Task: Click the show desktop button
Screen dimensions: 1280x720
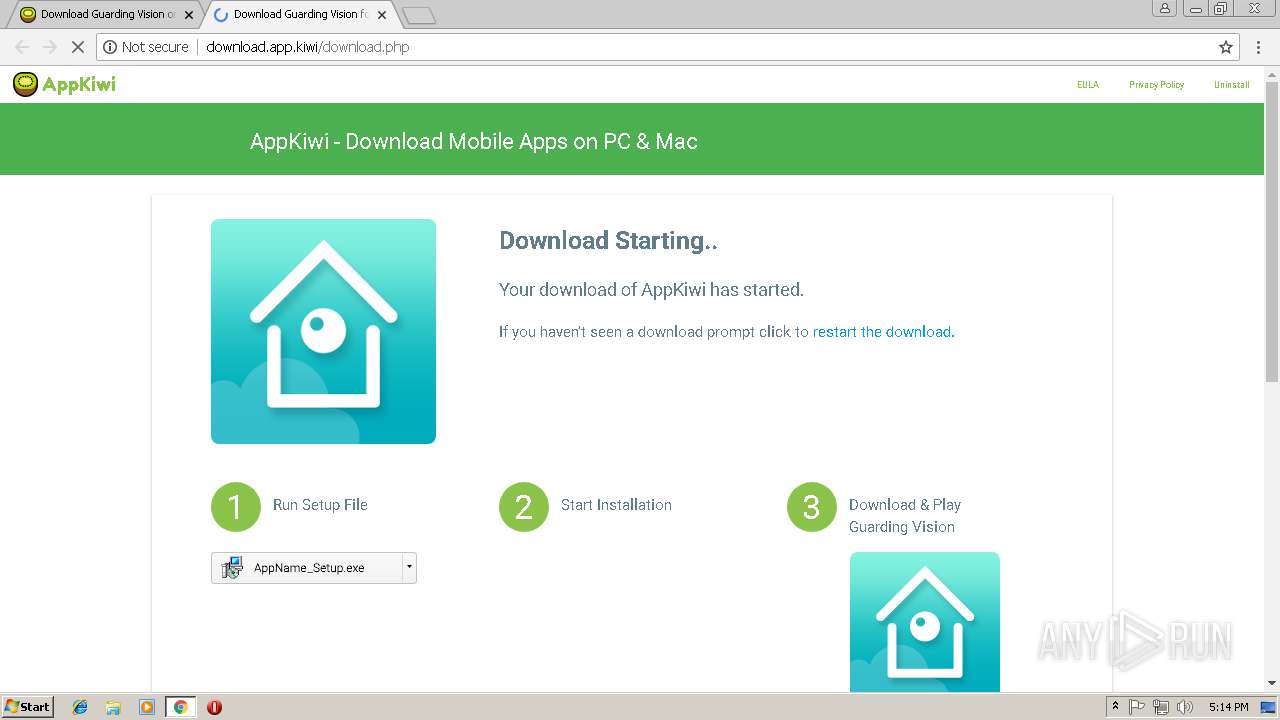Action: click(x=1269, y=707)
